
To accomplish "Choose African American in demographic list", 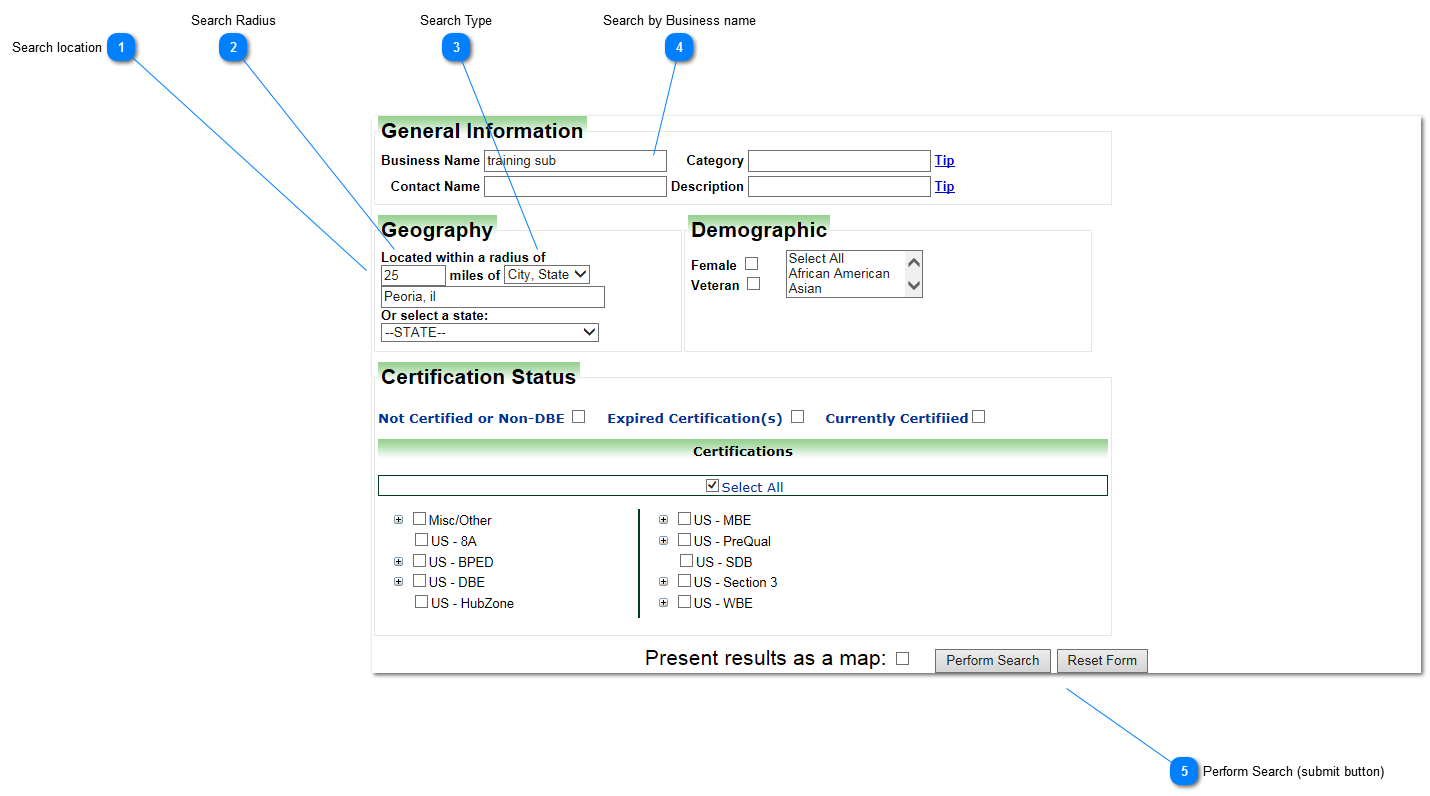I will (x=839, y=273).
